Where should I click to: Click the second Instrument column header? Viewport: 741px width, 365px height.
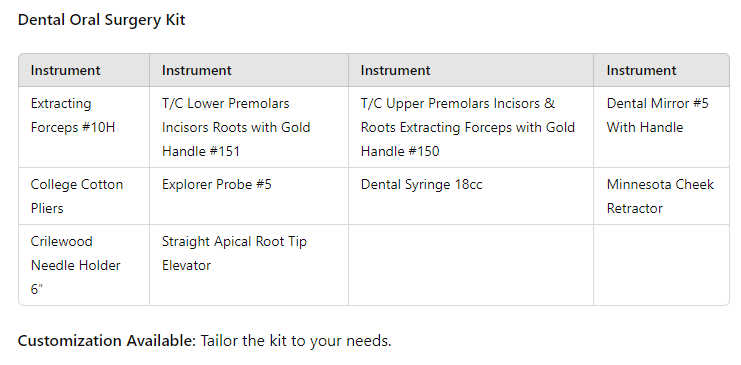pos(249,70)
